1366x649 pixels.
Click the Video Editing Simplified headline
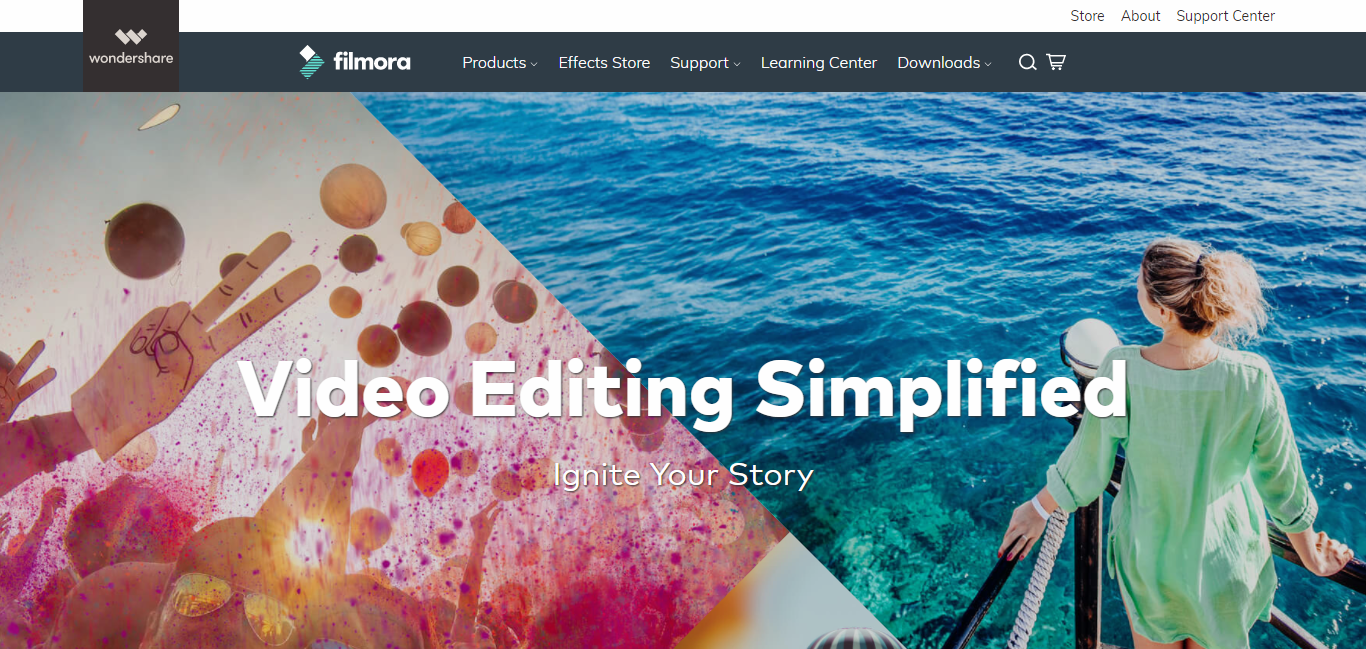tap(683, 388)
